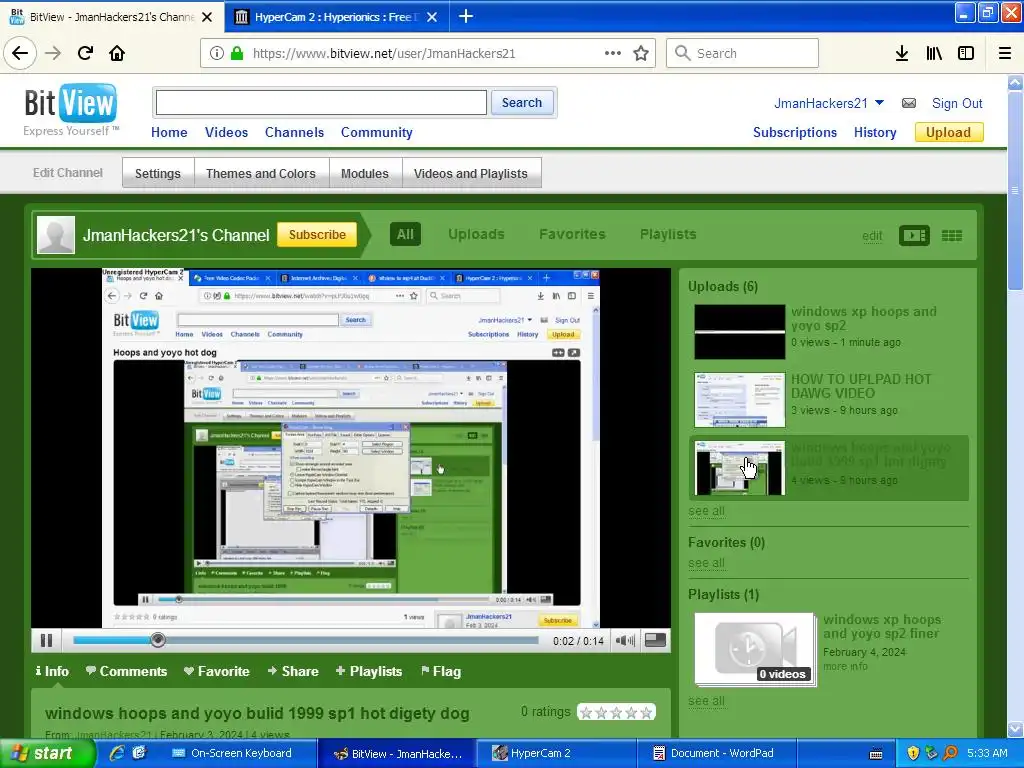Viewport: 1024px width, 768px height.
Task: Open the browser home page icon
Action: [x=117, y=53]
